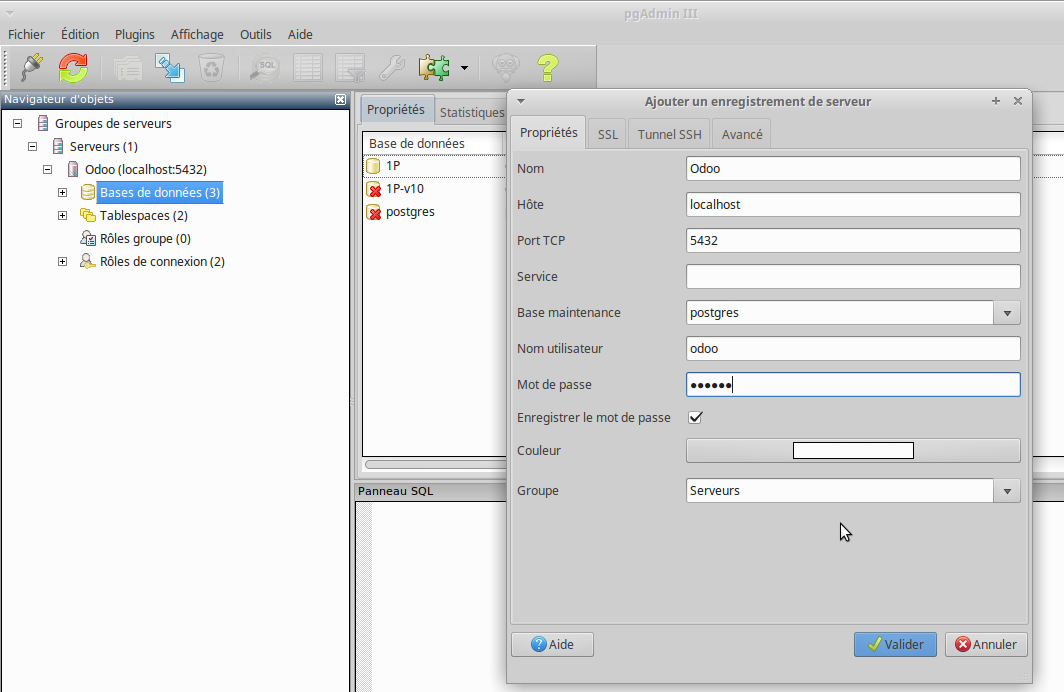The height and width of the screenshot is (692, 1064).
Task: Expand the Rôles de connexion (2) node
Action: point(62,262)
